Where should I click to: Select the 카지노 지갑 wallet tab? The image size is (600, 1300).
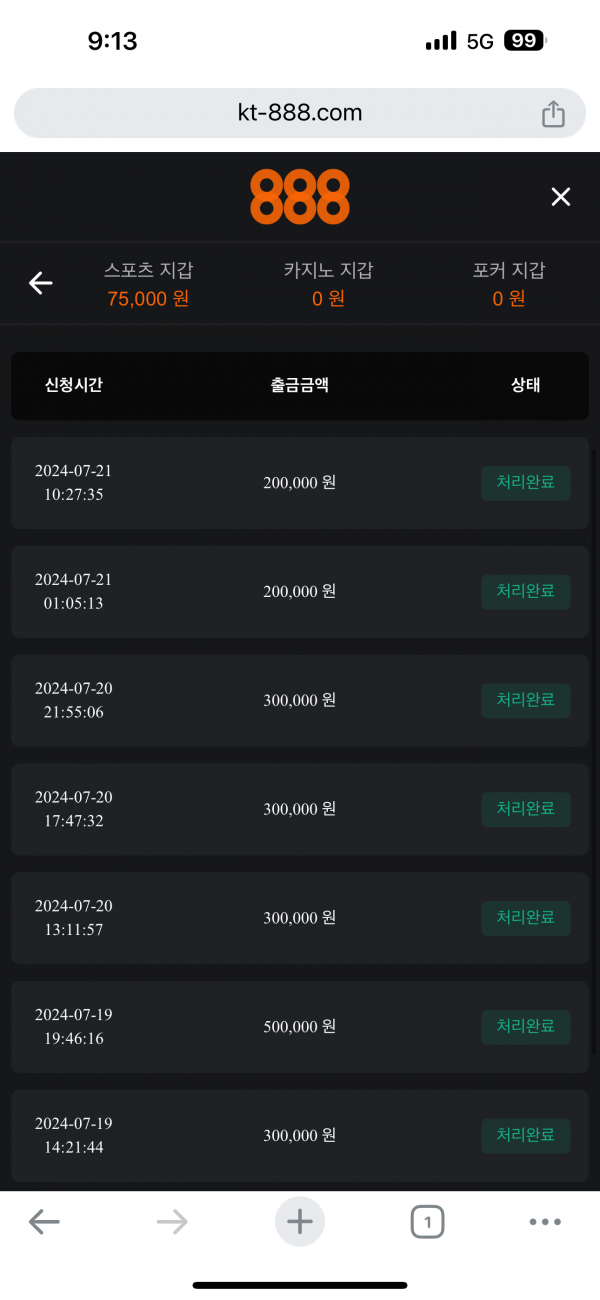pyautogui.click(x=328, y=284)
